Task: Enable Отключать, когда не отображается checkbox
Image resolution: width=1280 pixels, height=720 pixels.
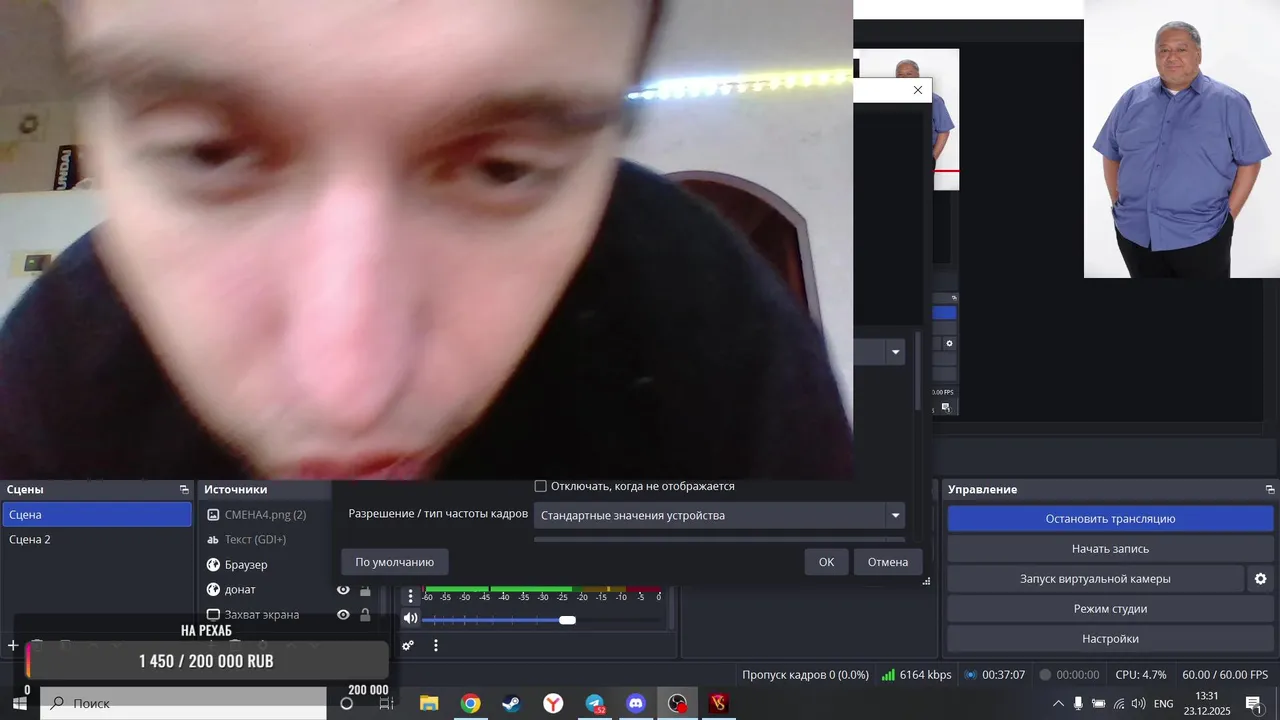Action: 540,486
